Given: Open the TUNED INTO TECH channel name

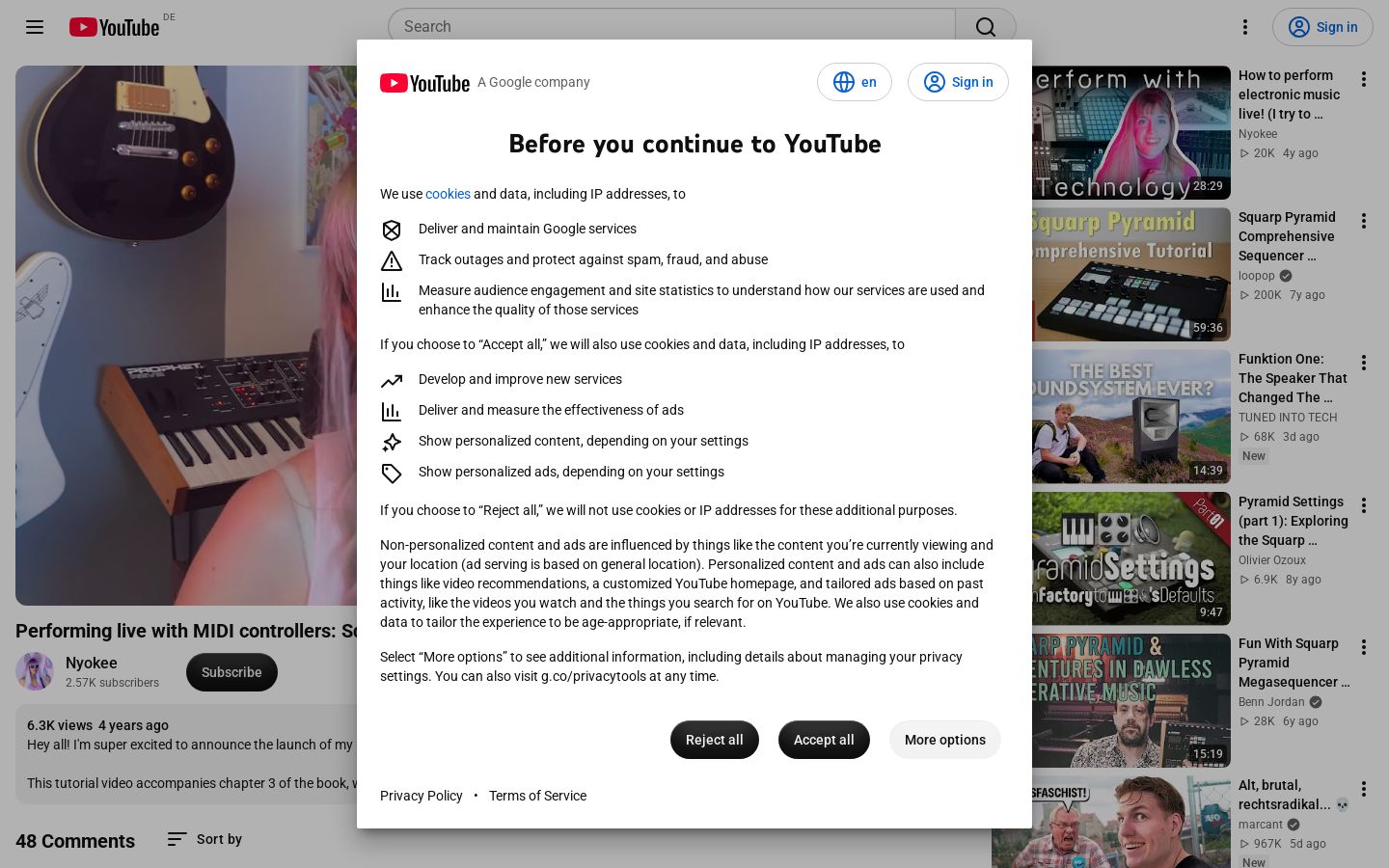Looking at the screenshot, I should tap(1288, 418).
